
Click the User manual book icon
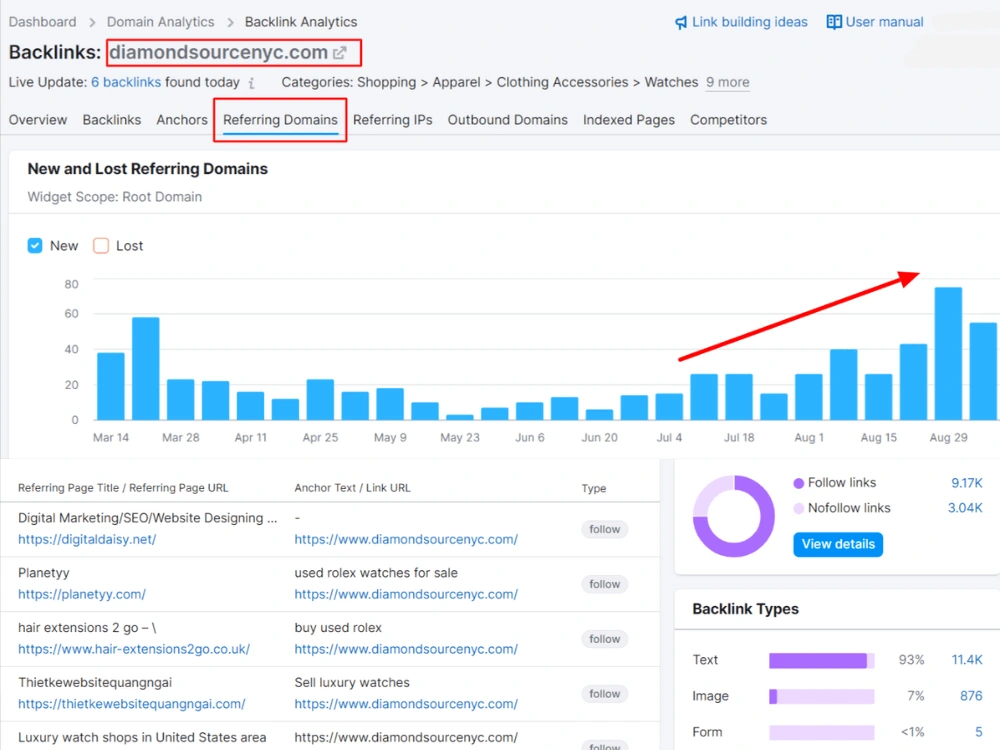pyautogui.click(x=834, y=22)
